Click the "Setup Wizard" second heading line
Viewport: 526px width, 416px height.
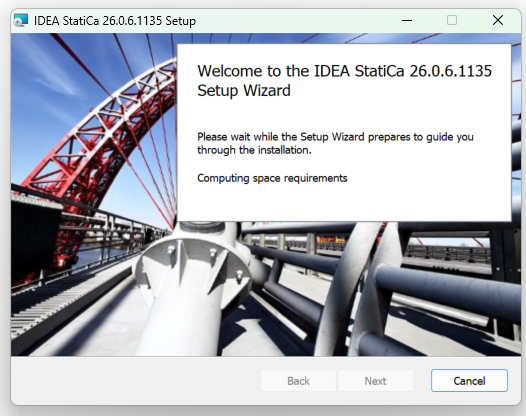pyautogui.click(x=244, y=91)
